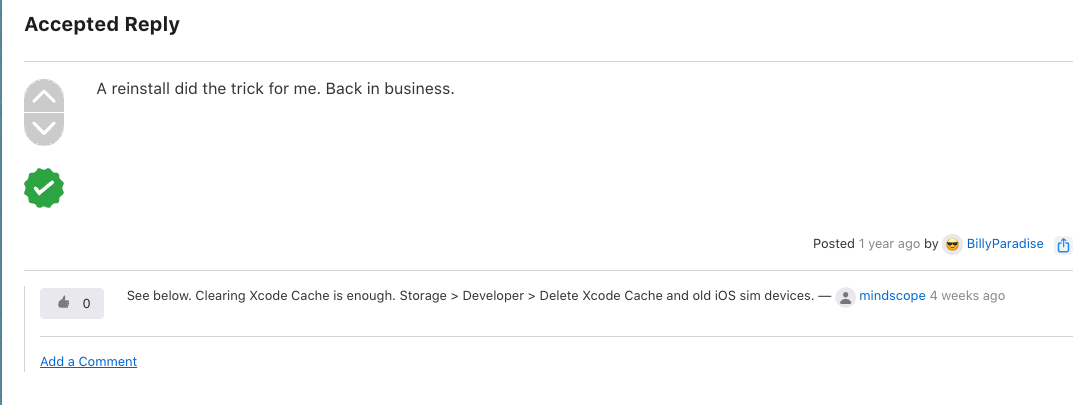The image size is (1078, 405).
Task: Click the divider line under Accepted Reply heading
Action: click(549, 61)
